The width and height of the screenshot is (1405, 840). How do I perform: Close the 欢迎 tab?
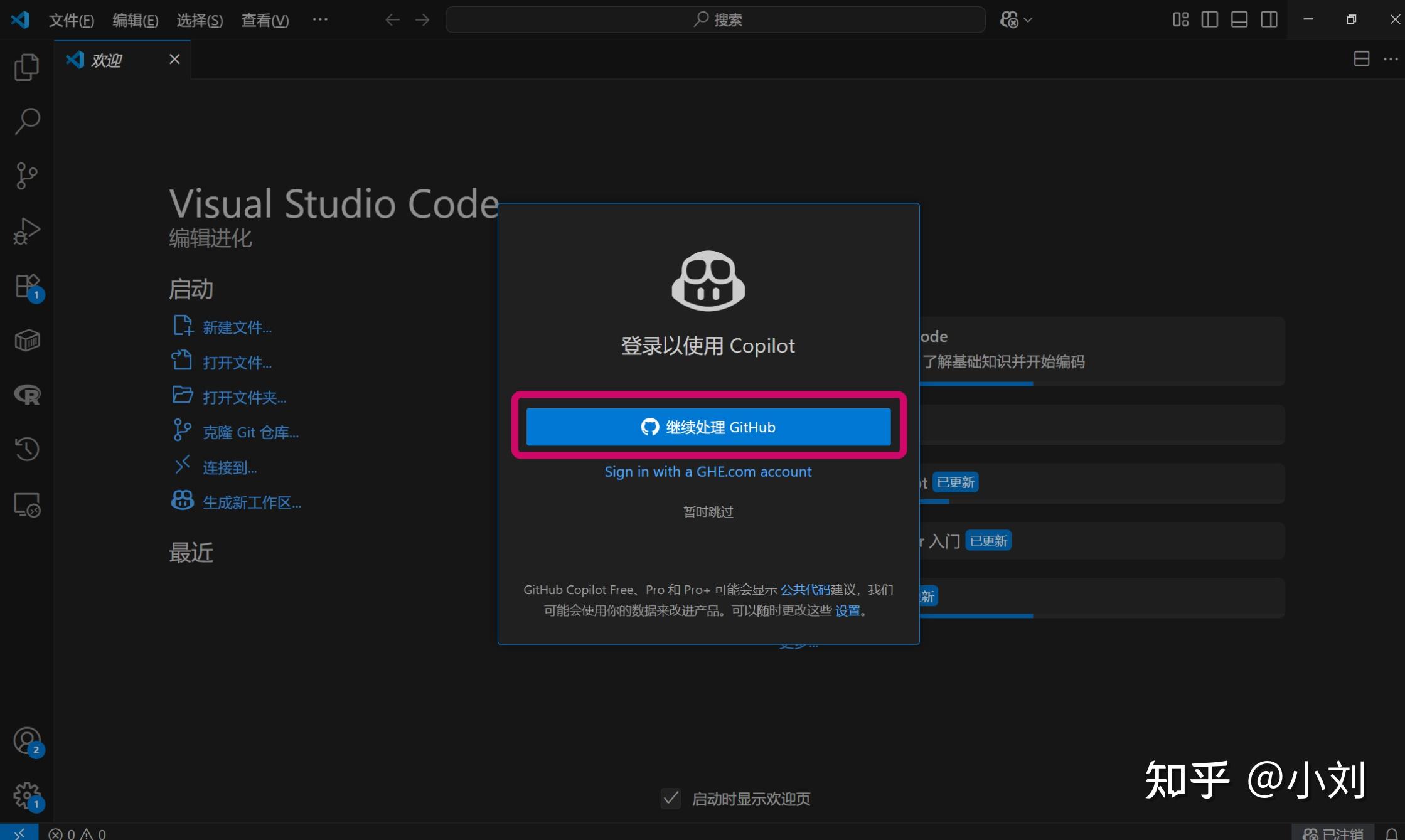point(174,59)
